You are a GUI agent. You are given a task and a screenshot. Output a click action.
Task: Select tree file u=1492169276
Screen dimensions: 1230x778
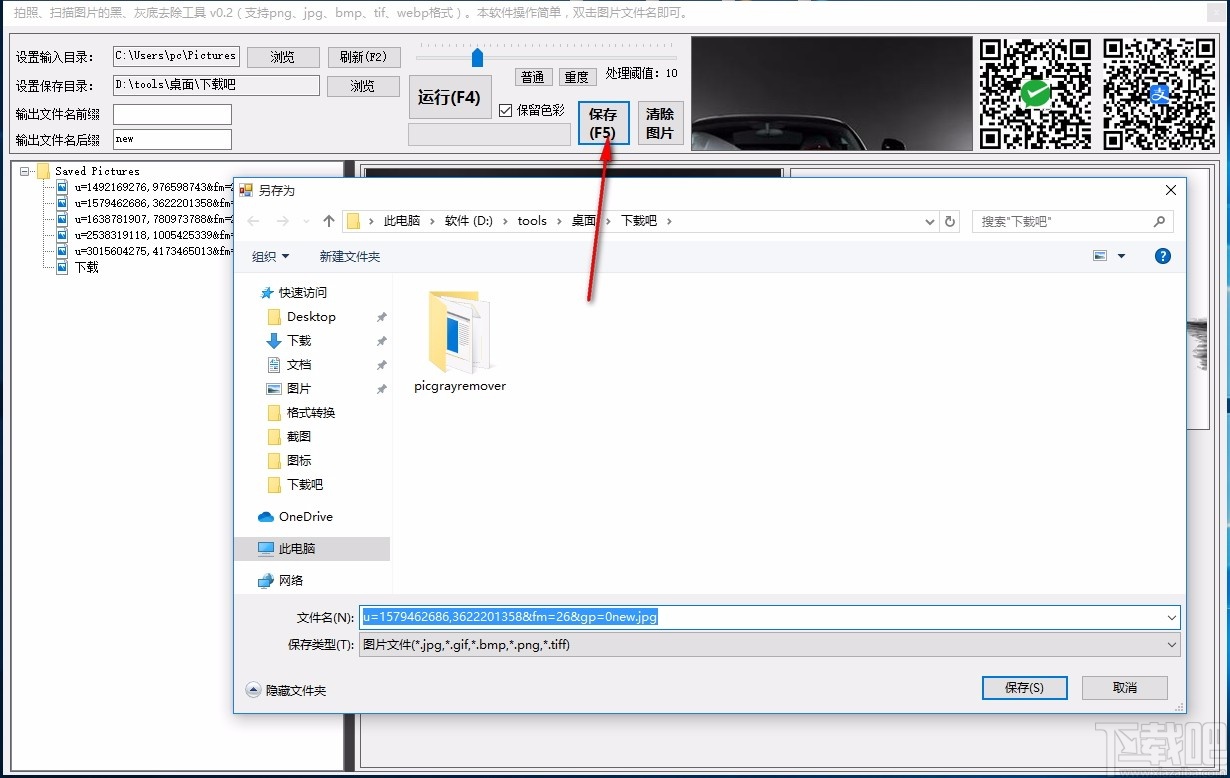(x=143, y=187)
